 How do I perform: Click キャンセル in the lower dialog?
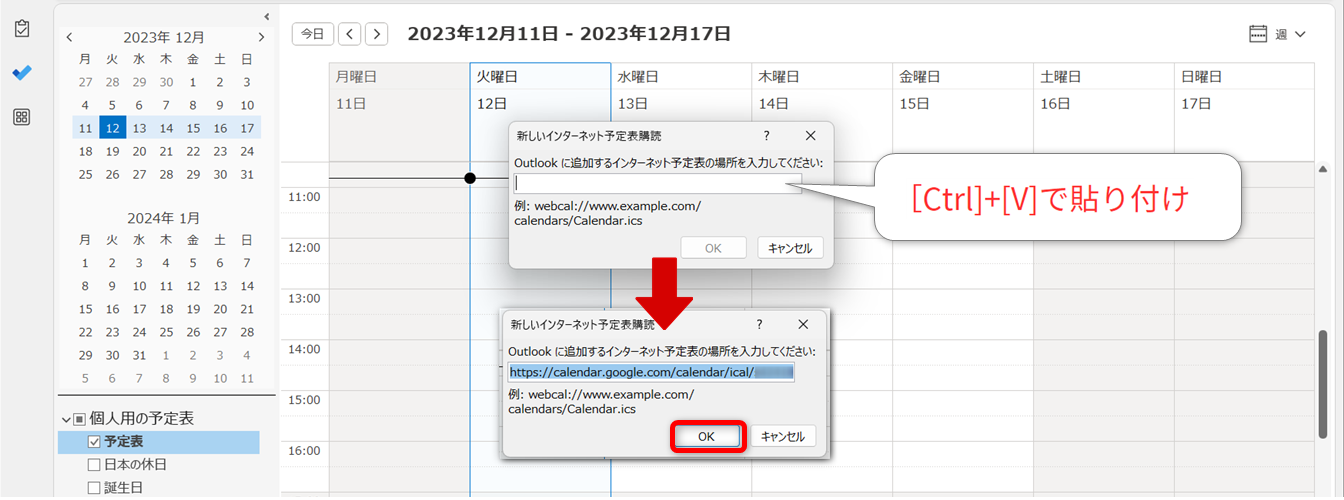pos(783,436)
